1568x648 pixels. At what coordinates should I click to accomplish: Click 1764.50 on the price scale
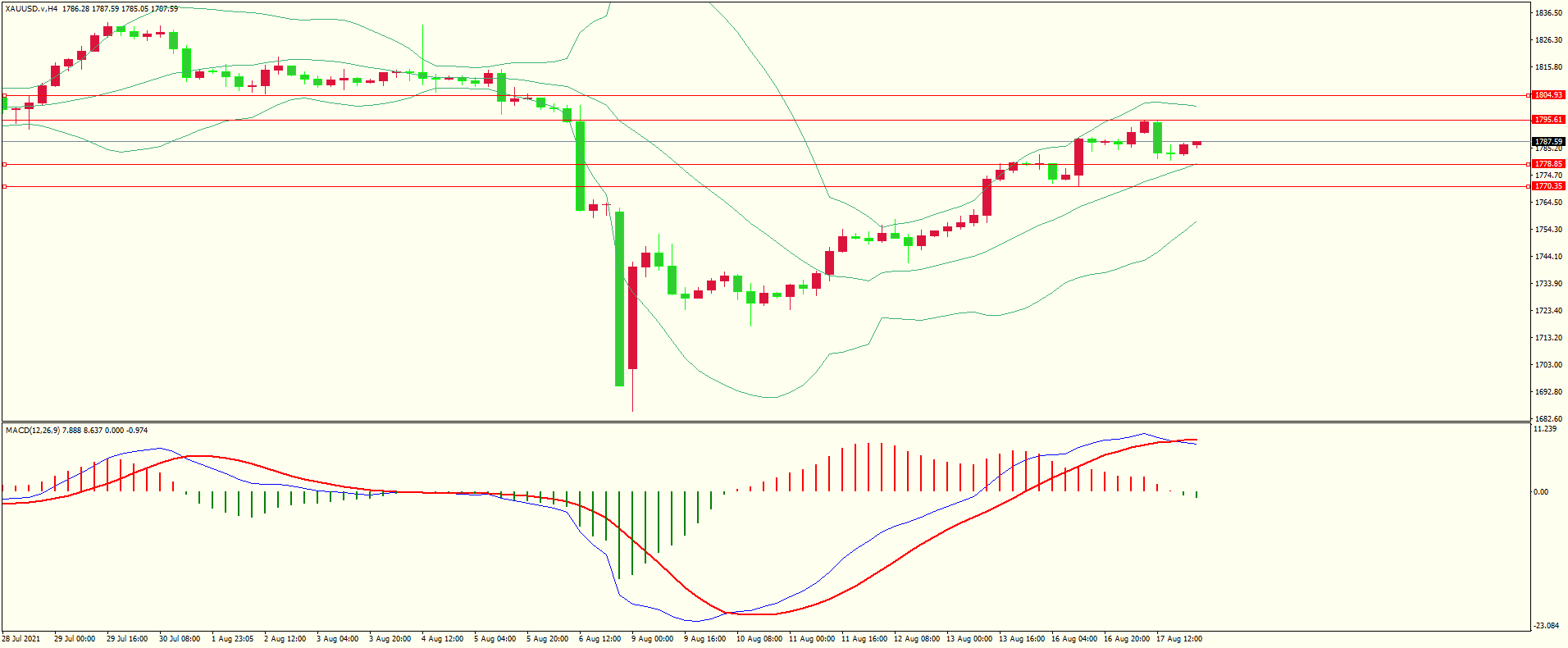[x=1548, y=203]
